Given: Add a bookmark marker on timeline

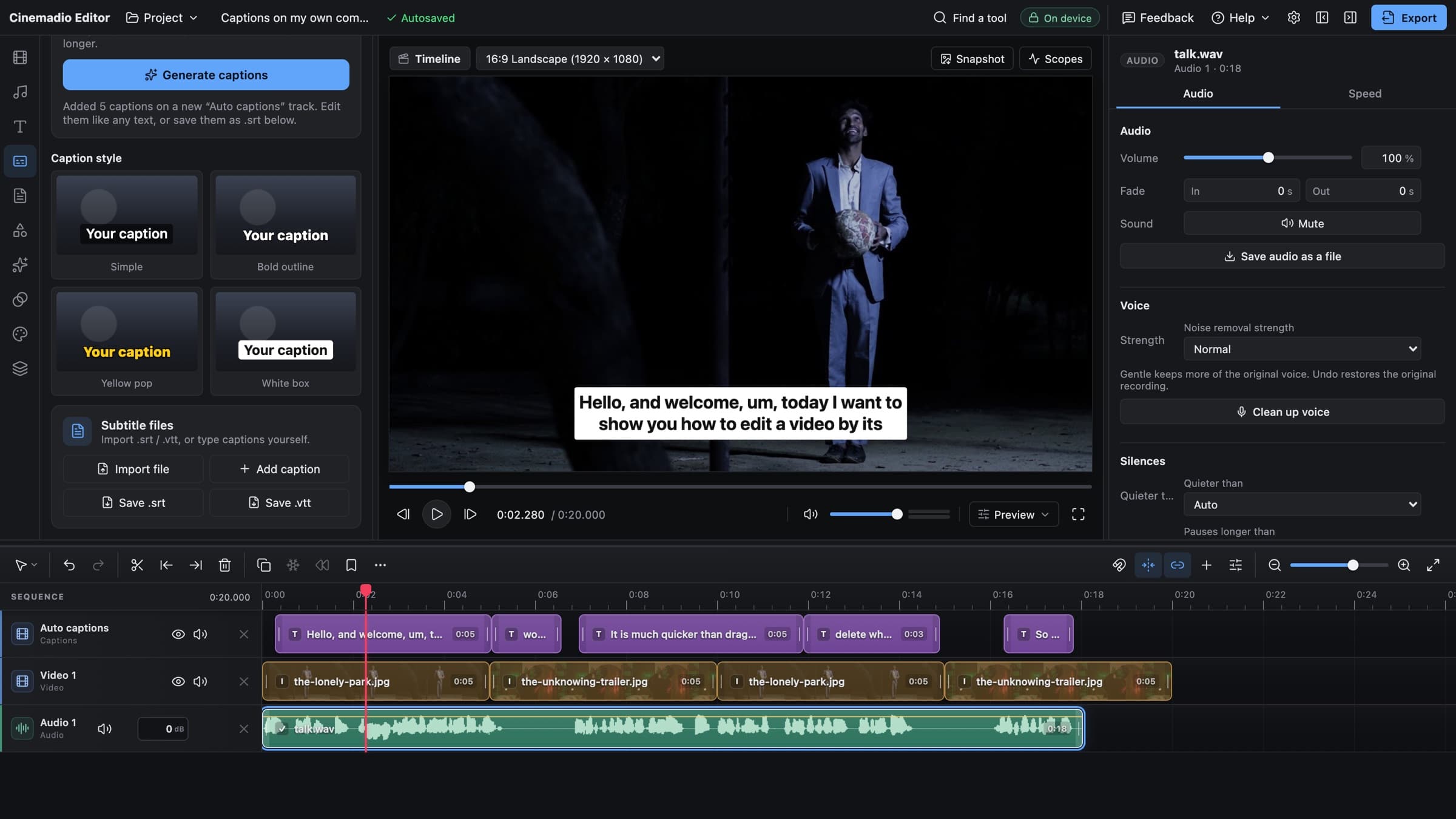Looking at the screenshot, I should (351, 565).
